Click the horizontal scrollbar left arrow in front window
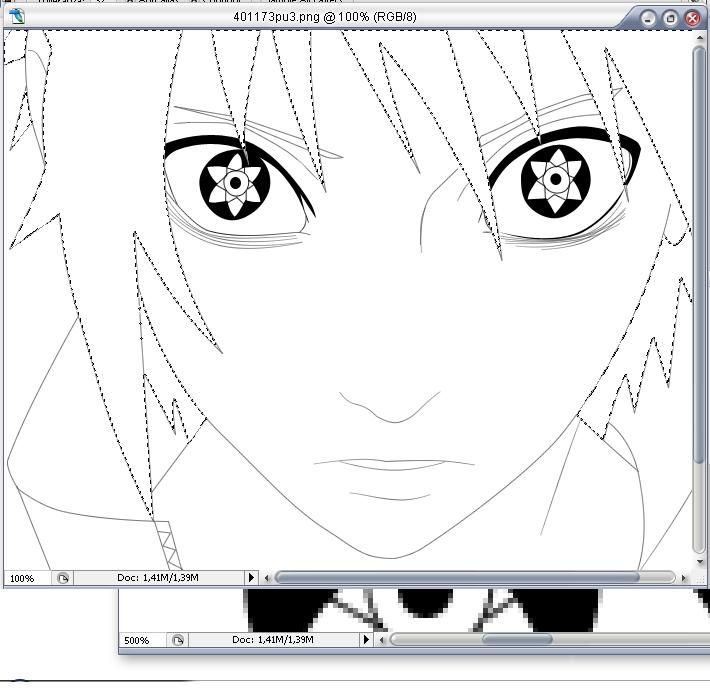 tap(267, 578)
